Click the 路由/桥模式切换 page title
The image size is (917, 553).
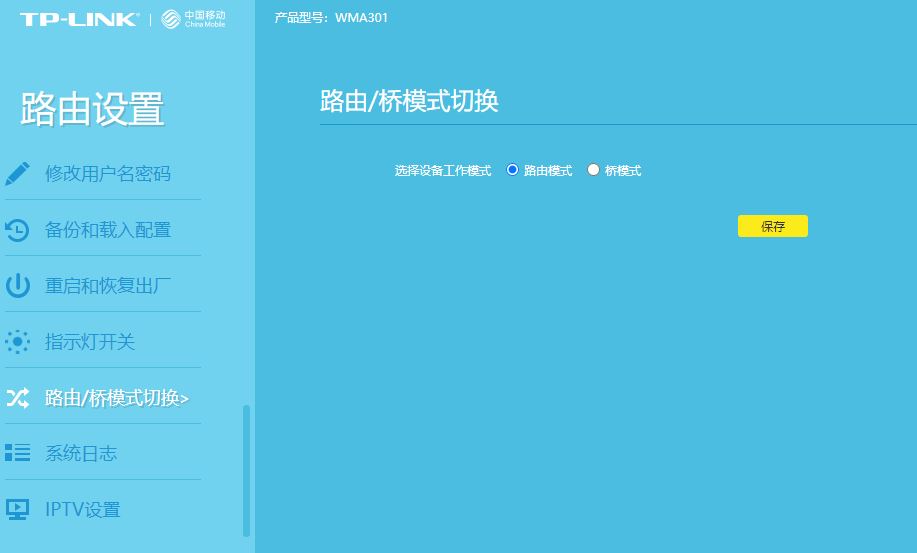pyautogui.click(x=409, y=101)
